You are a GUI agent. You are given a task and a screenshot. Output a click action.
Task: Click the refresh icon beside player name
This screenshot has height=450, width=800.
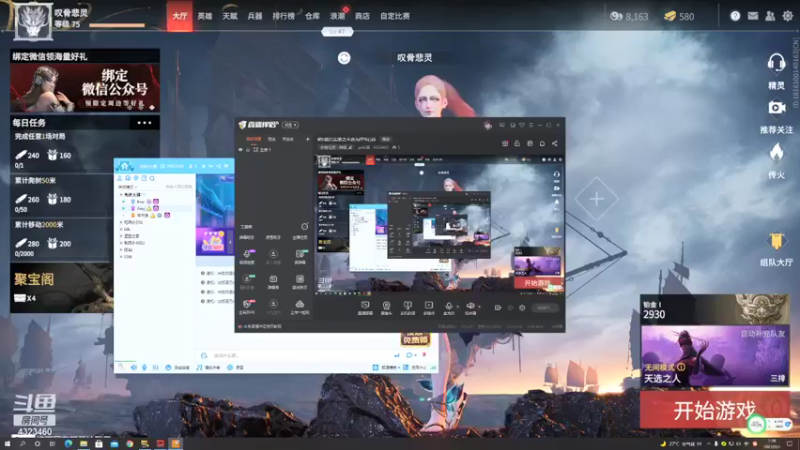(344, 58)
